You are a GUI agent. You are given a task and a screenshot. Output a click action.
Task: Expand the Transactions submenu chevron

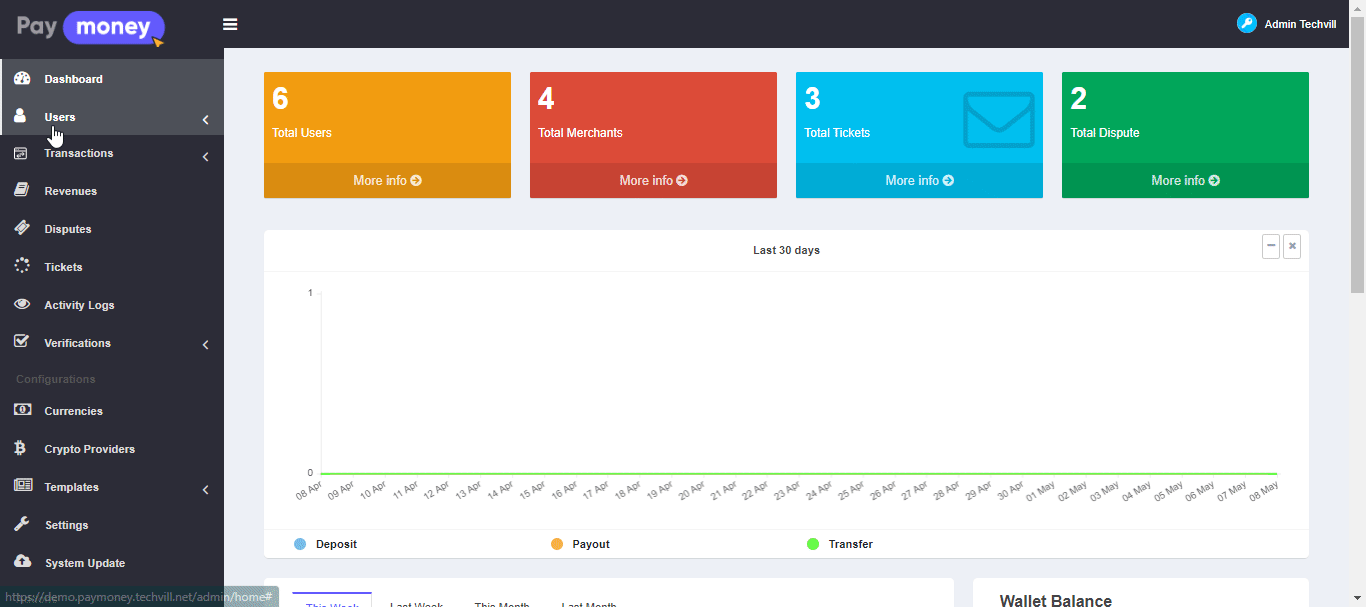coord(205,157)
